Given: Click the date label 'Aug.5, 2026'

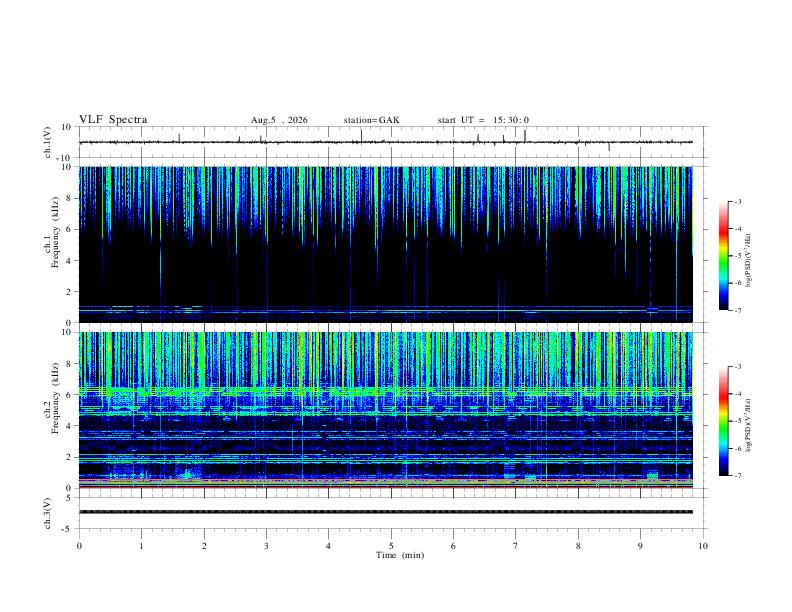Looking at the screenshot, I should pos(279,120).
